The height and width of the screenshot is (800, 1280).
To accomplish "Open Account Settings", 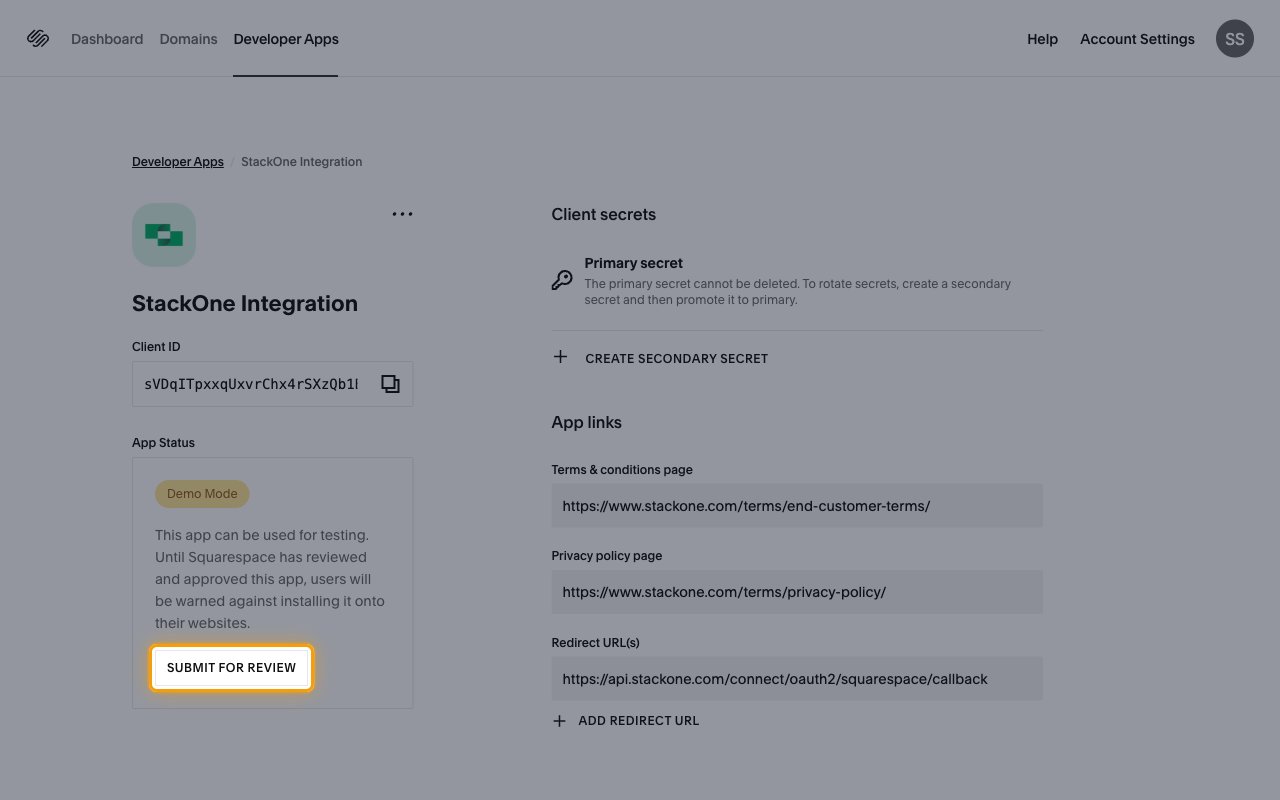I will 1137,39.
